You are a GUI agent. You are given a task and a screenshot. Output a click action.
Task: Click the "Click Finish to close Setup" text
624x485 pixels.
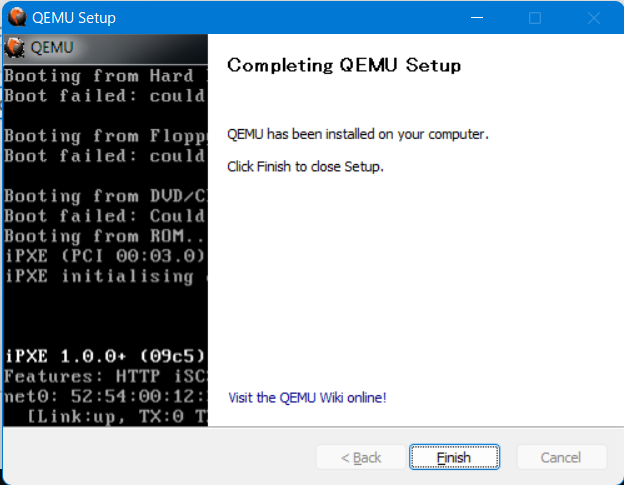point(305,166)
